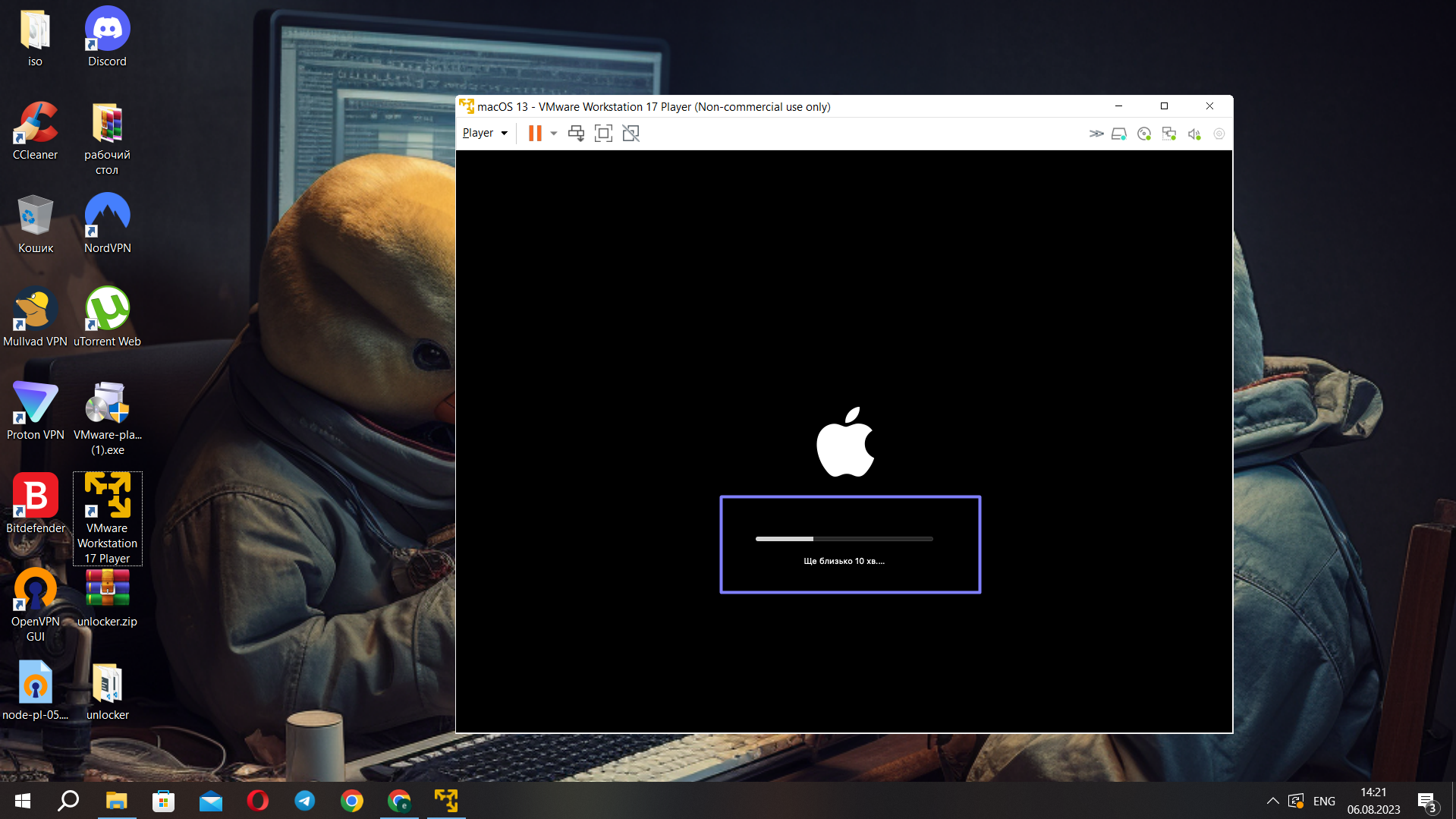This screenshot has height=819, width=1456.
Task: Switch to VMware Player taskbar button
Action: click(x=446, y=801)
